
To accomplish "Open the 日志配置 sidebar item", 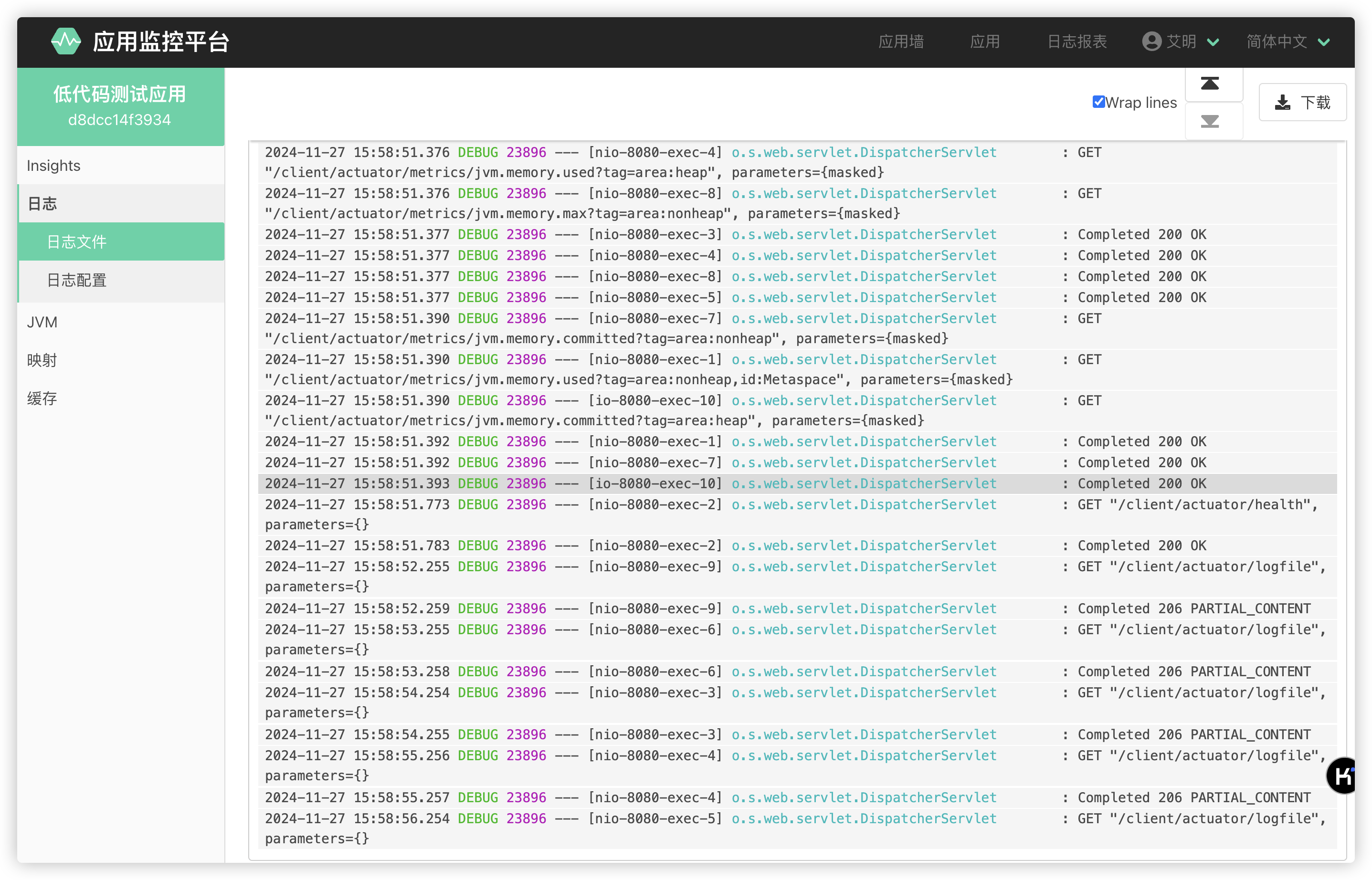I will tap(76, 280).
